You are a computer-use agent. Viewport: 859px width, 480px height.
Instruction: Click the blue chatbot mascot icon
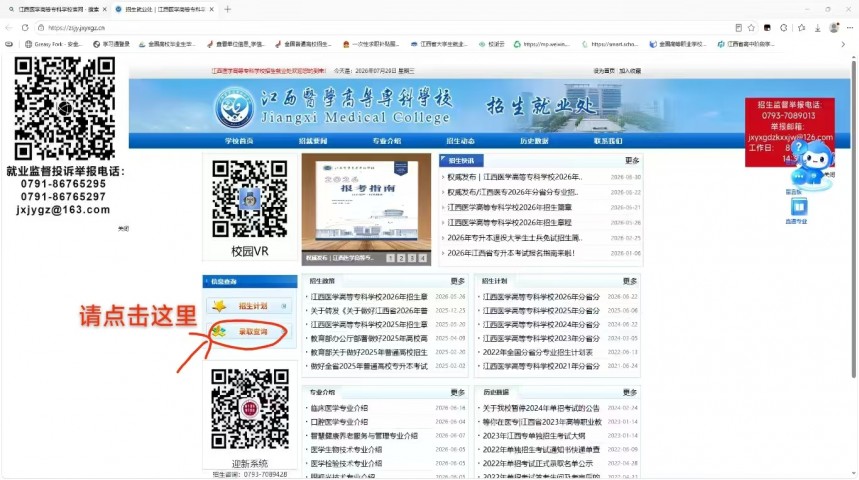[812, 163]
